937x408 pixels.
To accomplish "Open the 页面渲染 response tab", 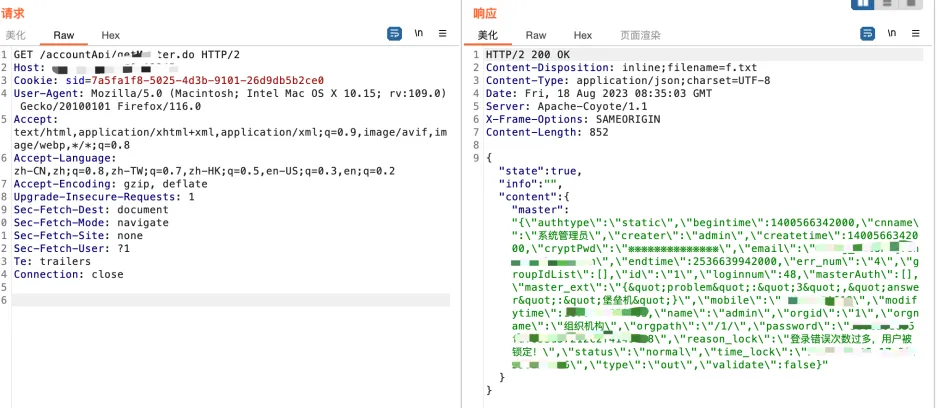I will [x=641, y=35].
